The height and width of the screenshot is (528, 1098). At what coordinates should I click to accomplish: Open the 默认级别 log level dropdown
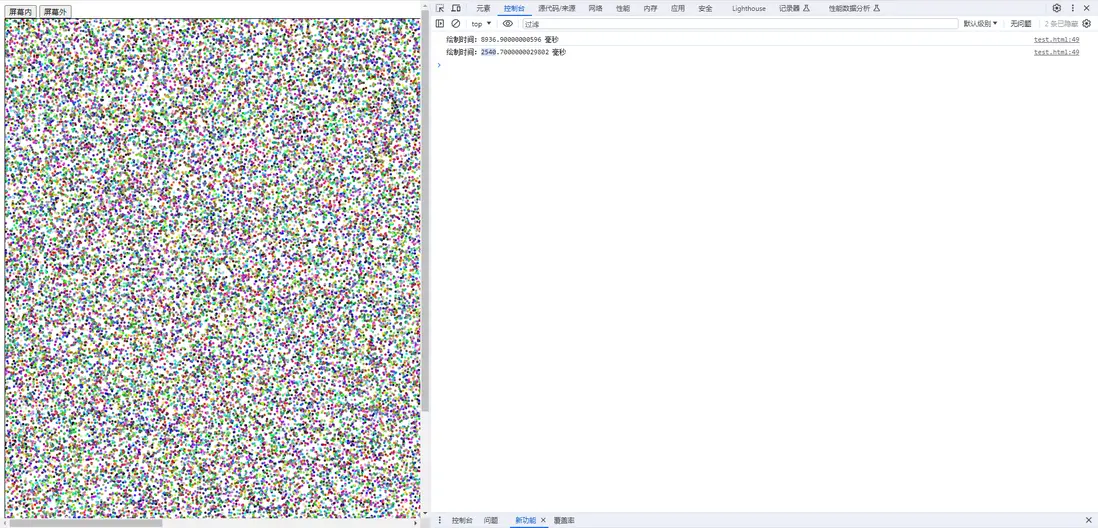(x=980, y=24)
